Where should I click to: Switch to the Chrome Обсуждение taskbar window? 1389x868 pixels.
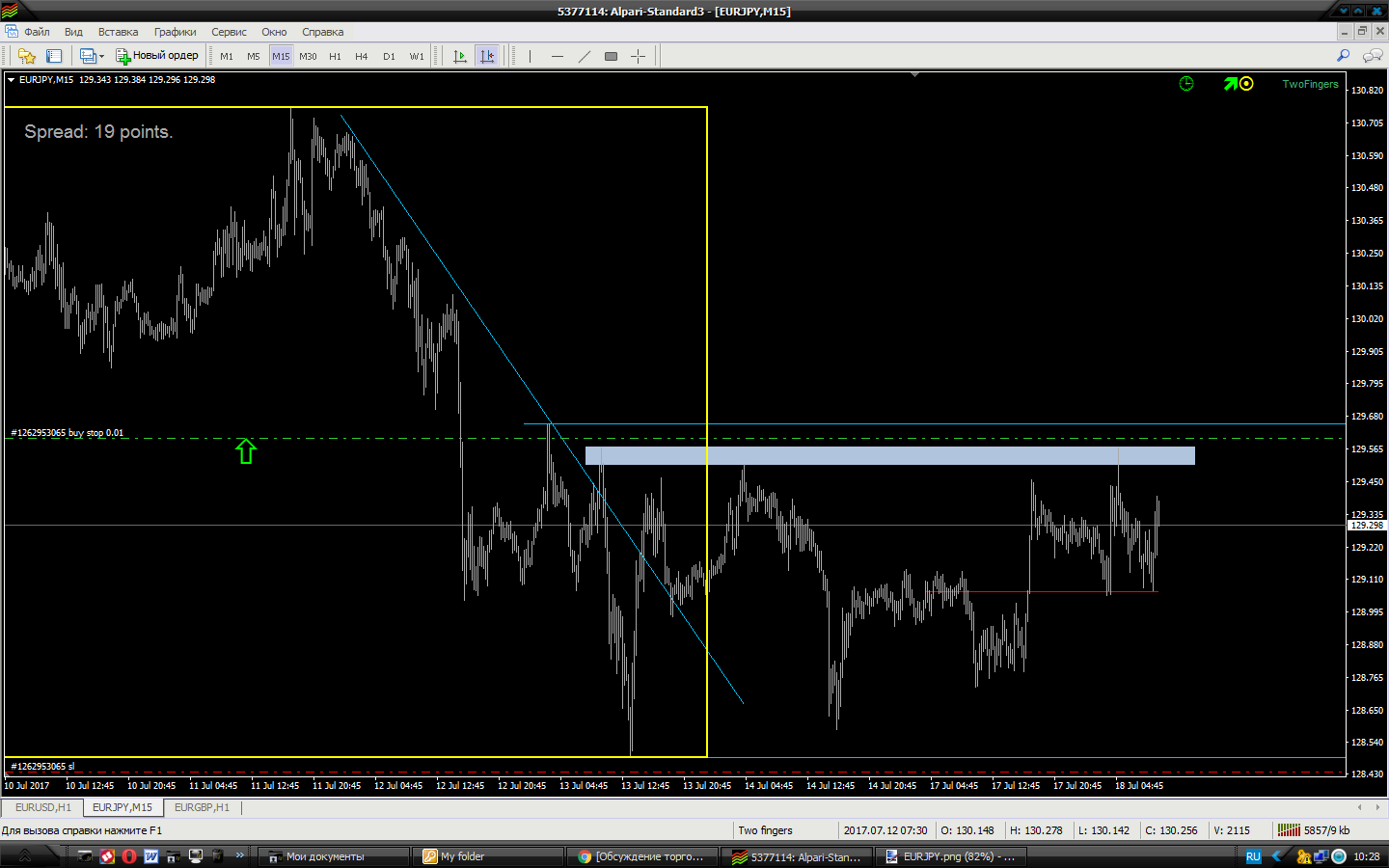(642, 856)
